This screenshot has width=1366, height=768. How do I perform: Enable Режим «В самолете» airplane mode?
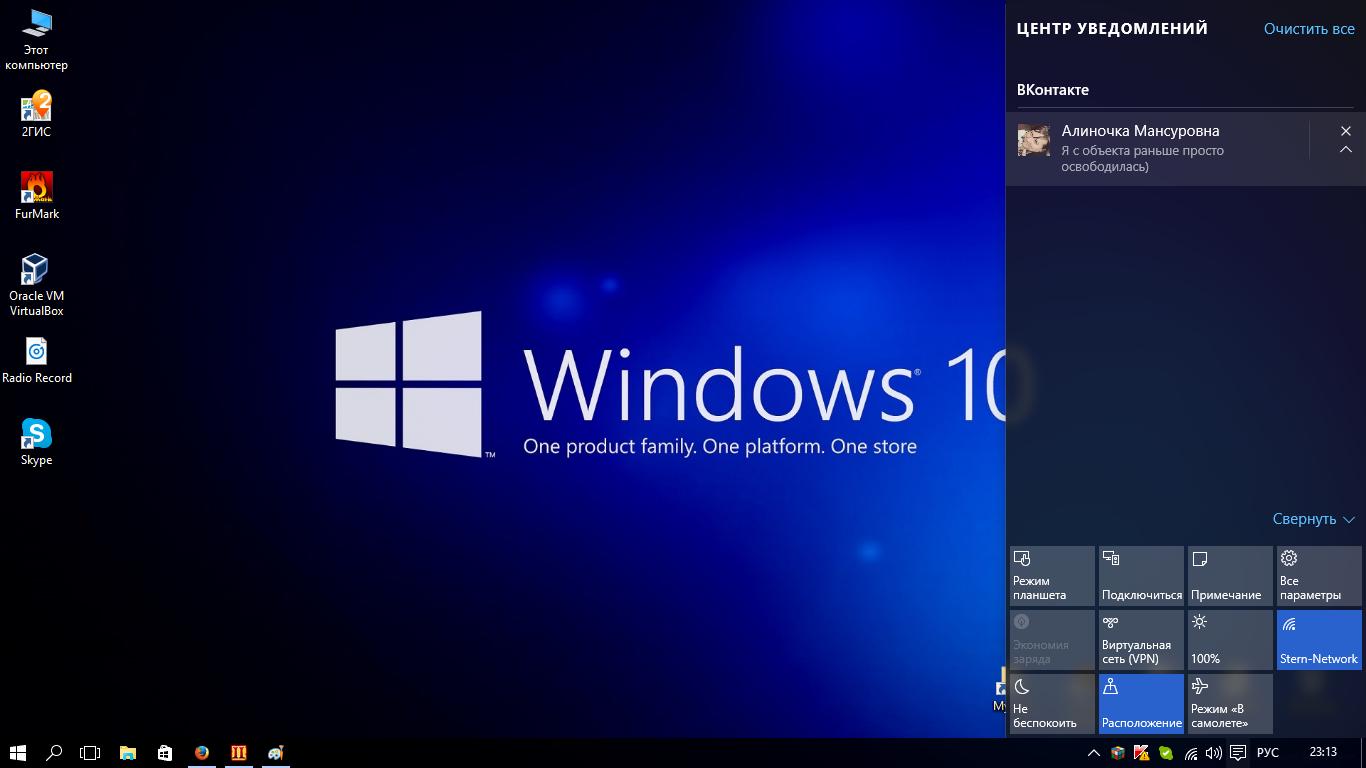coord(1230,704)
